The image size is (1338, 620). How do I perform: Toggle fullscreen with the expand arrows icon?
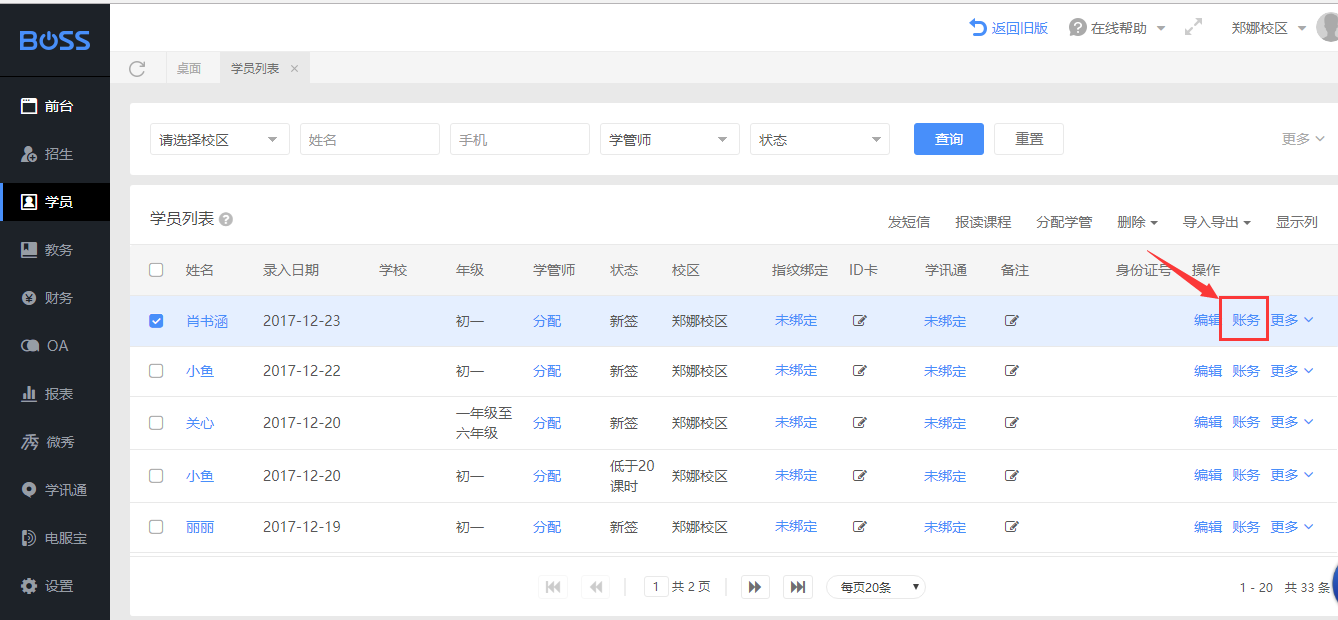coord(1193,28)
